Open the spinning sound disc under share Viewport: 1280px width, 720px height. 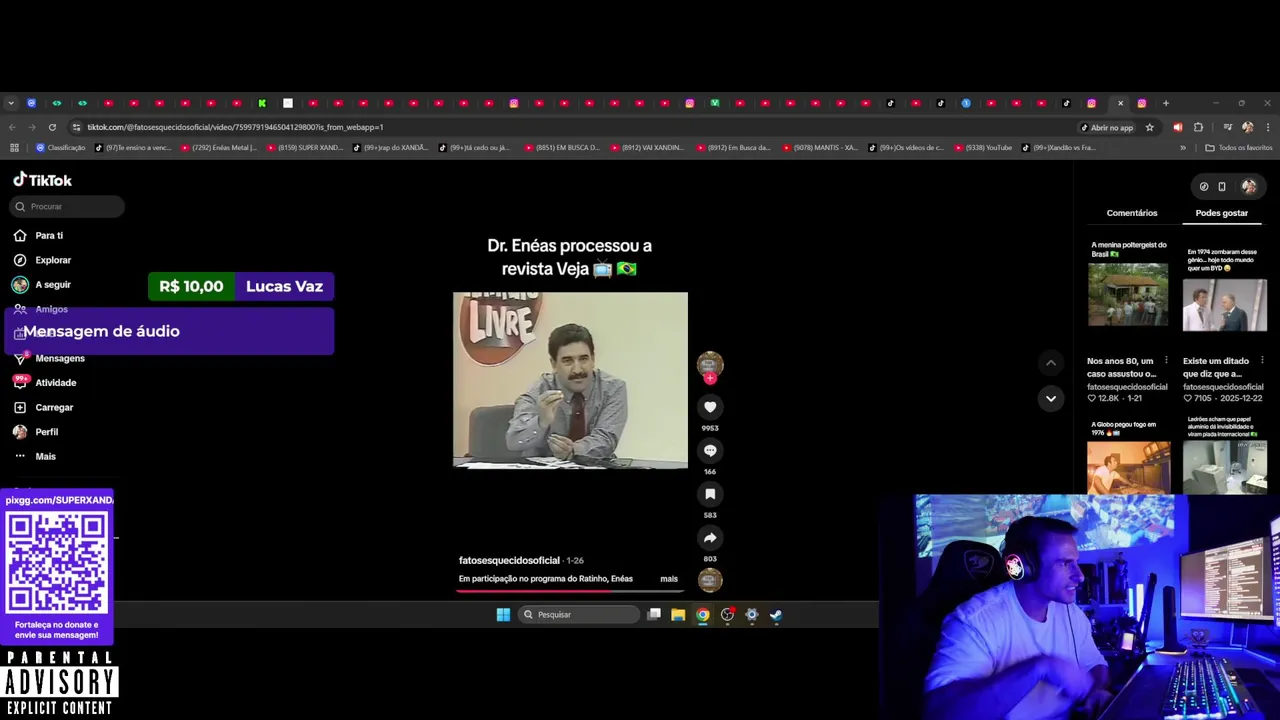coord(710,580)
